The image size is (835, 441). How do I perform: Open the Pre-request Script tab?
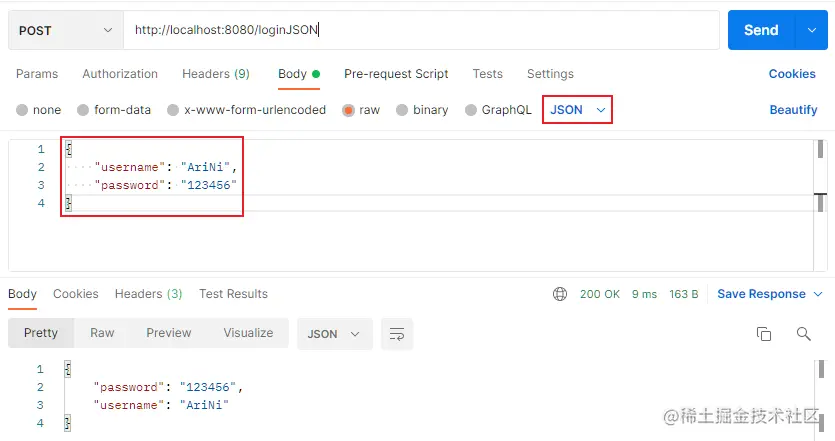(x=396, y=74)
